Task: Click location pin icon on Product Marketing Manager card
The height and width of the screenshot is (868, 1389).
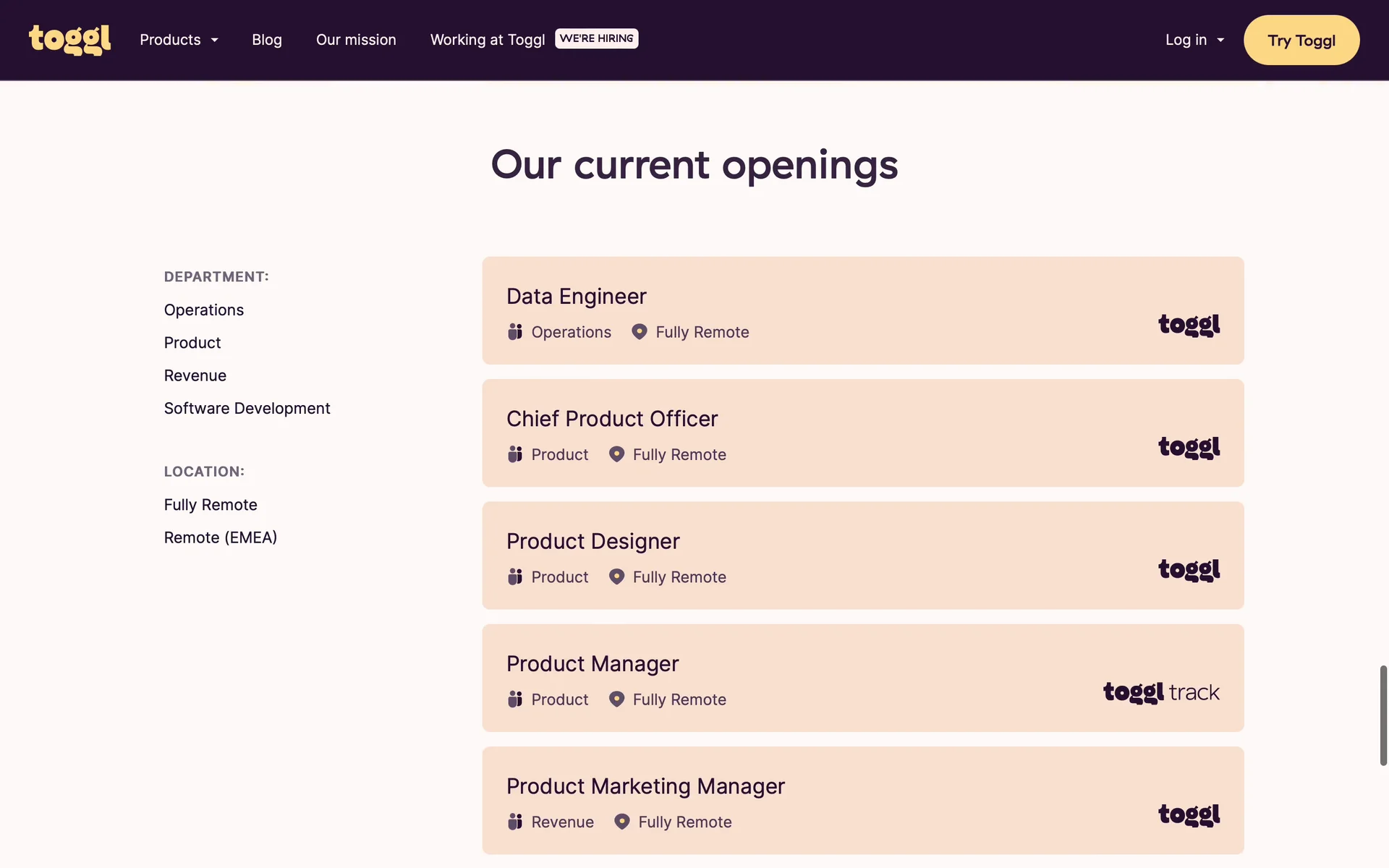Action: pos(621,822)
